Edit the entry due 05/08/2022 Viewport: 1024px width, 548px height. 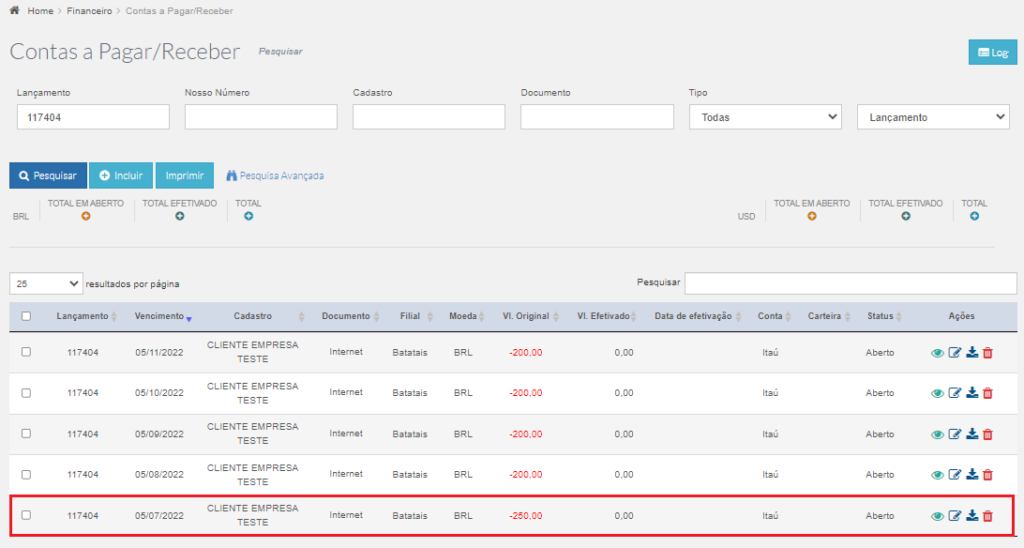click(x=955, y=475)
